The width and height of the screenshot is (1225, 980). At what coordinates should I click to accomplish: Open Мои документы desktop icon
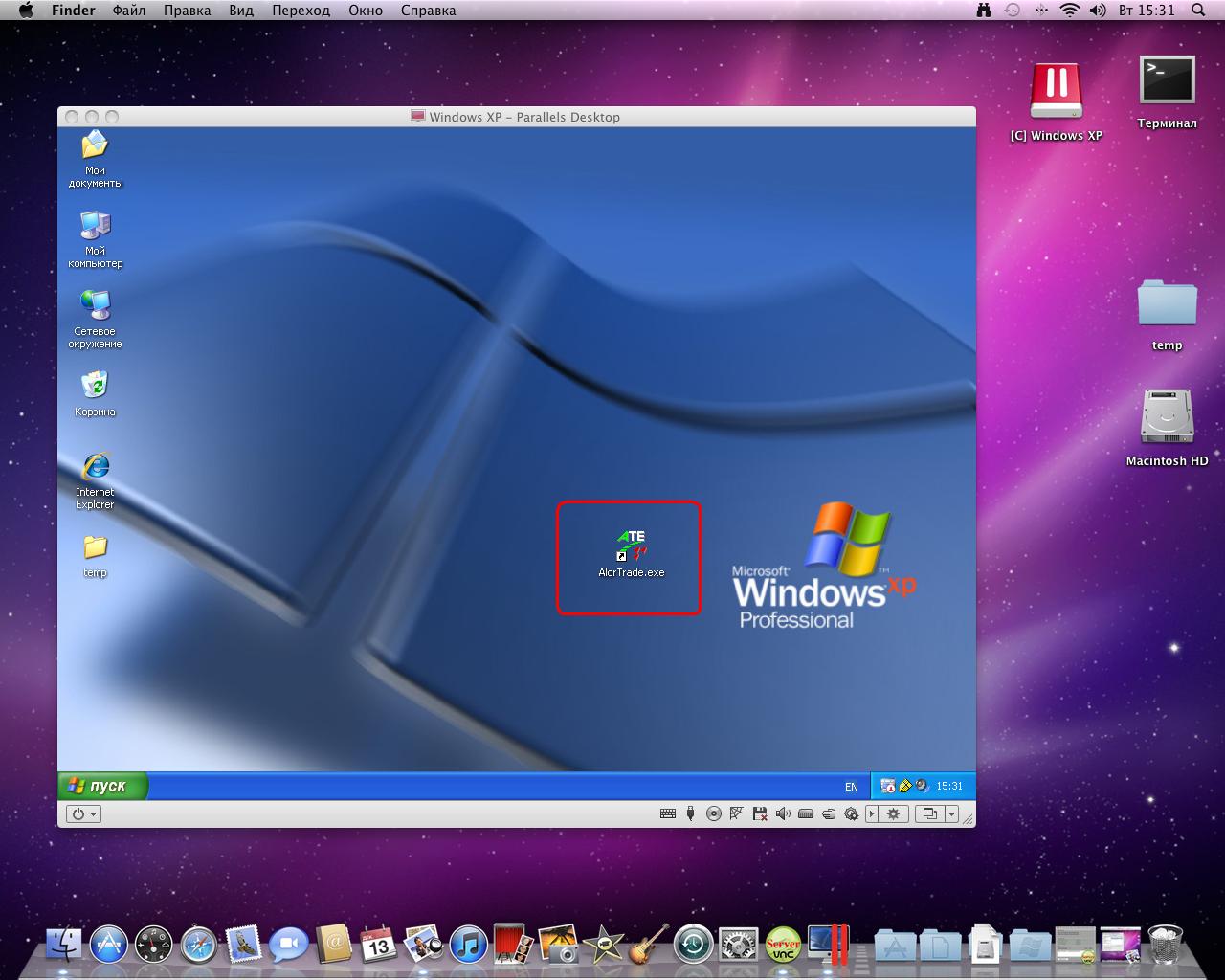coord(95,159)
